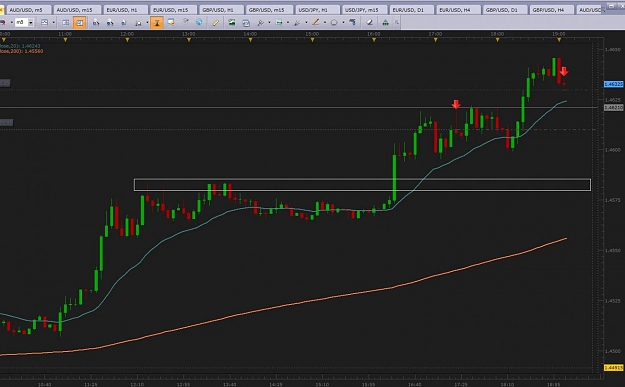
Task: Click layout icon left of highlighted one
Action: [66, 23]
